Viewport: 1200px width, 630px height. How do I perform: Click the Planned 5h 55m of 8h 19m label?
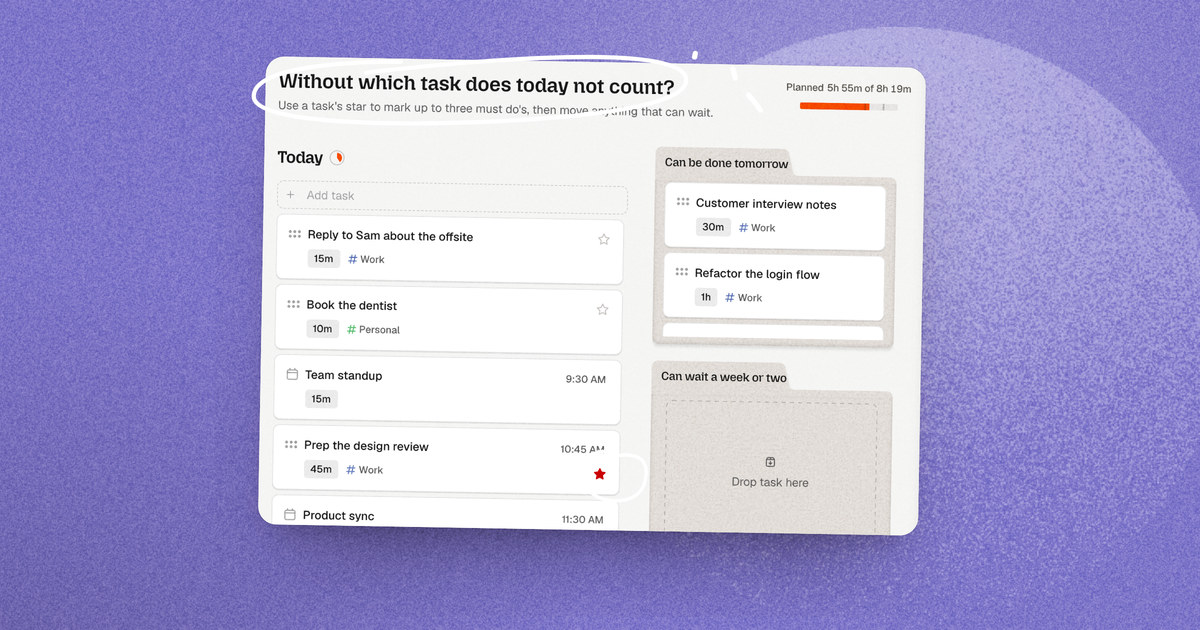[x=849, y=88]
